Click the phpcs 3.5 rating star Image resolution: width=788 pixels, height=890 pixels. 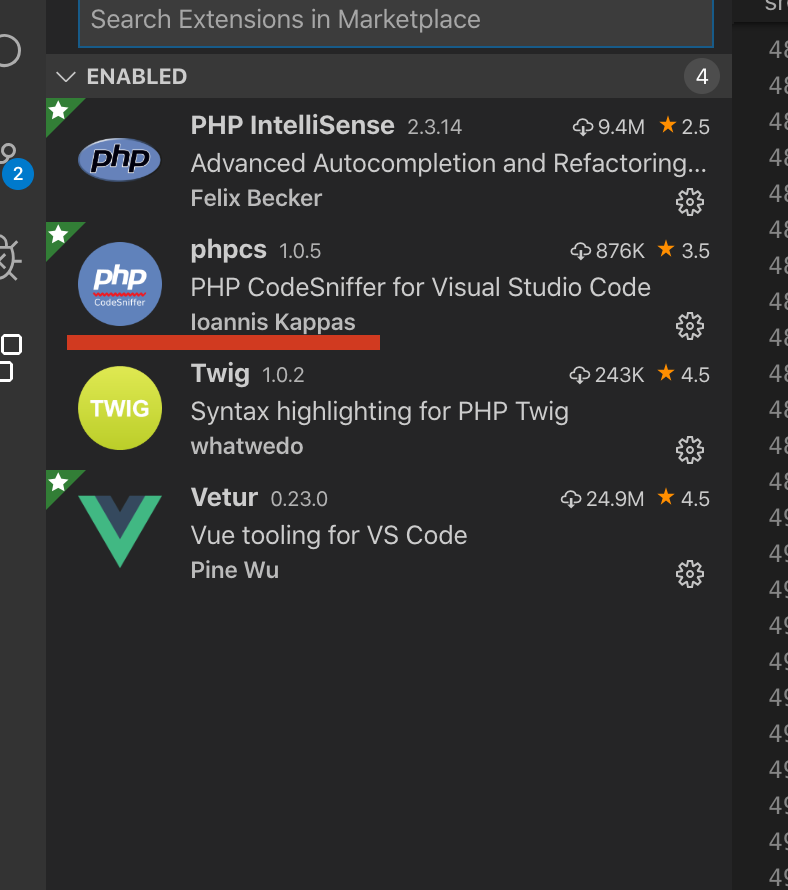[666, 249]
